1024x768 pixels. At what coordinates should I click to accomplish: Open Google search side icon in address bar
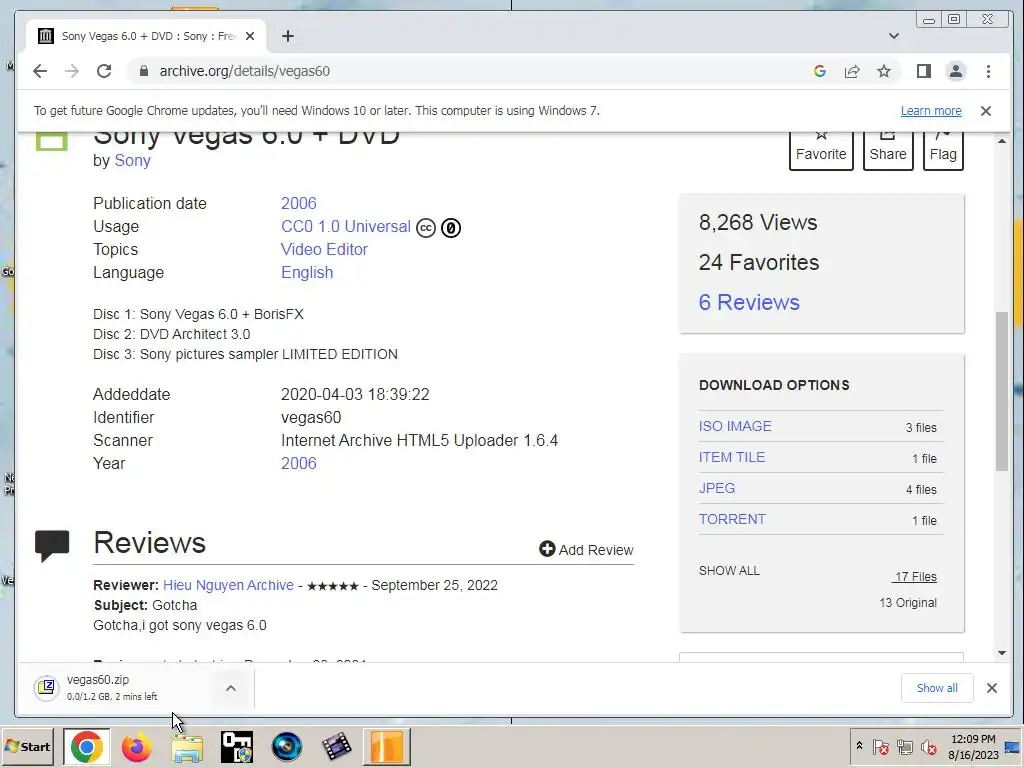[820, 71]
